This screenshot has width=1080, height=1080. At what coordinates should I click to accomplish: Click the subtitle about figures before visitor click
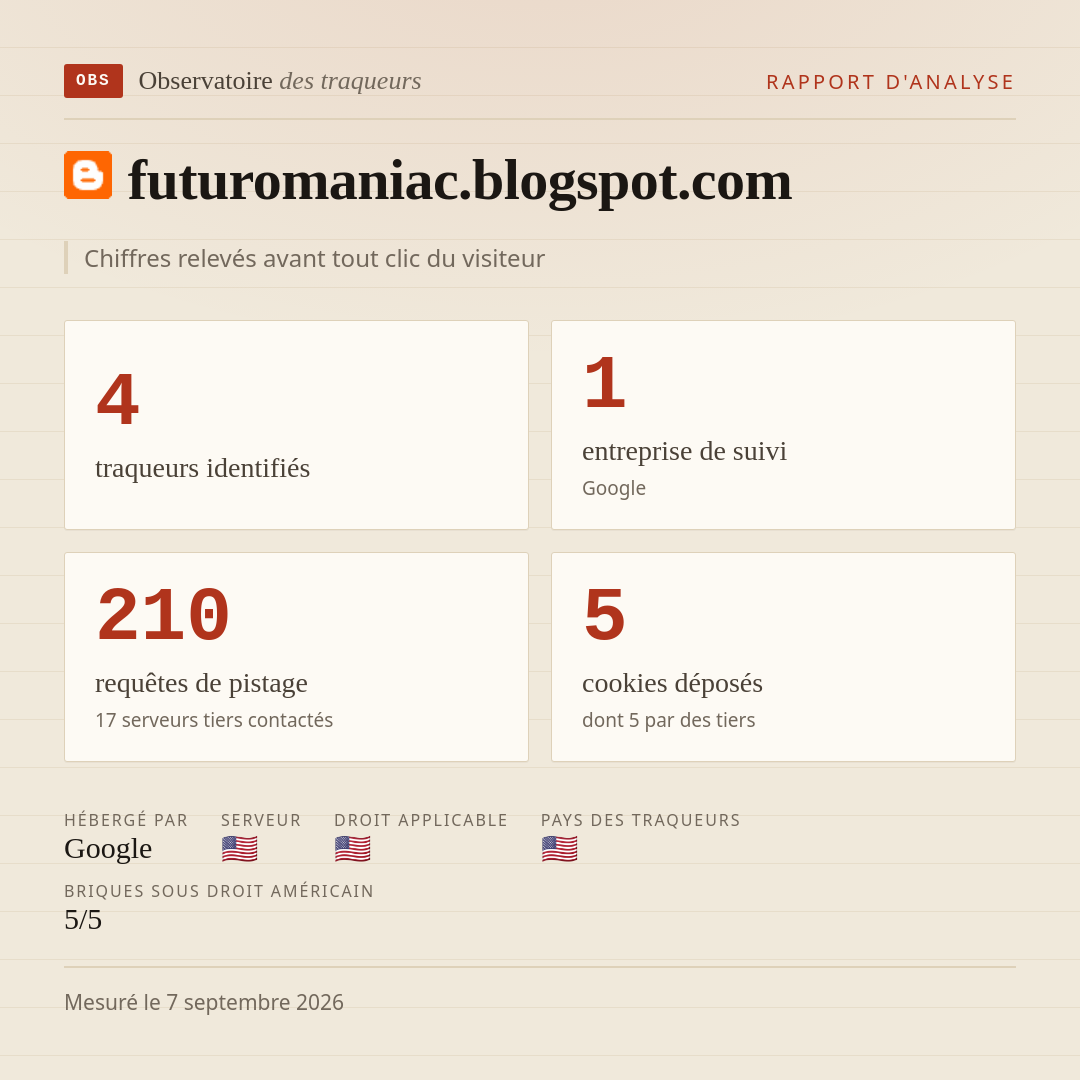coord(314,258)
